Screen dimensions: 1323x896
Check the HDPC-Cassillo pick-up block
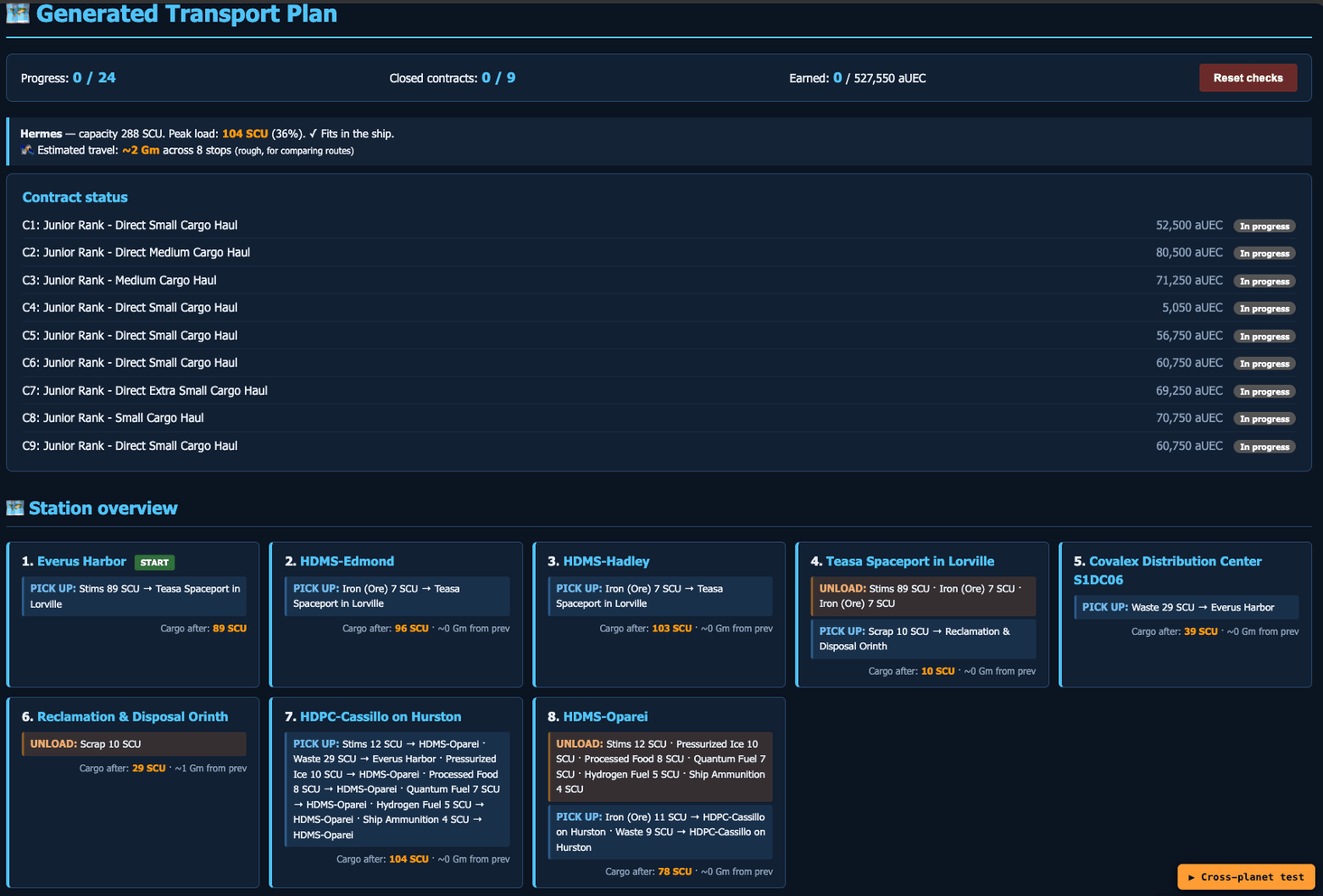[x=398, y=789]
